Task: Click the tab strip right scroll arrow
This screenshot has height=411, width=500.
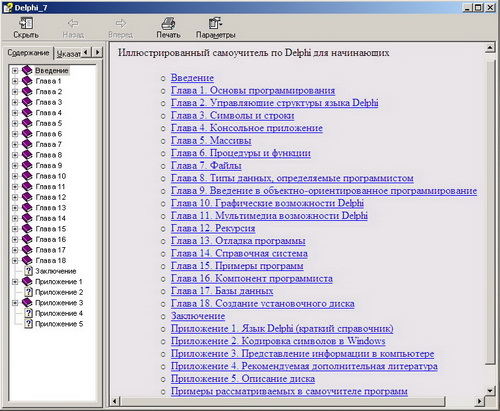Action: point(97,52)
